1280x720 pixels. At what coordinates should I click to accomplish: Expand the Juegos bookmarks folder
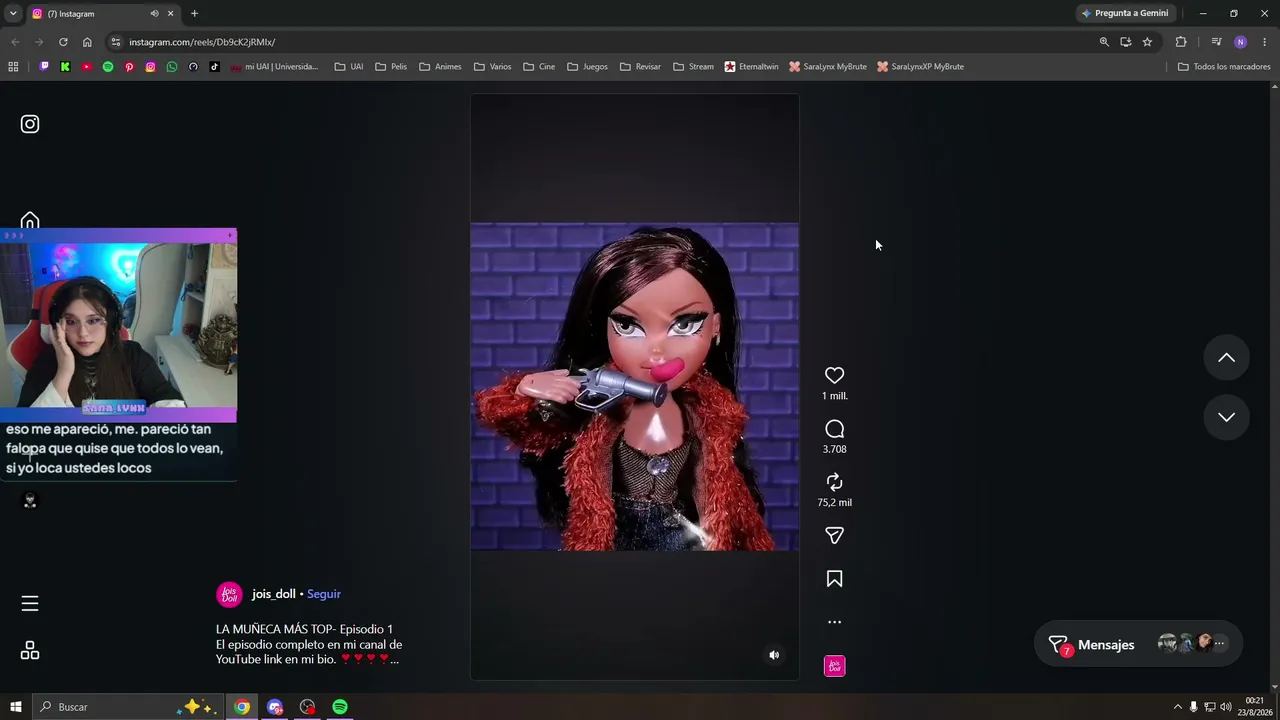[x=587, y=67]
